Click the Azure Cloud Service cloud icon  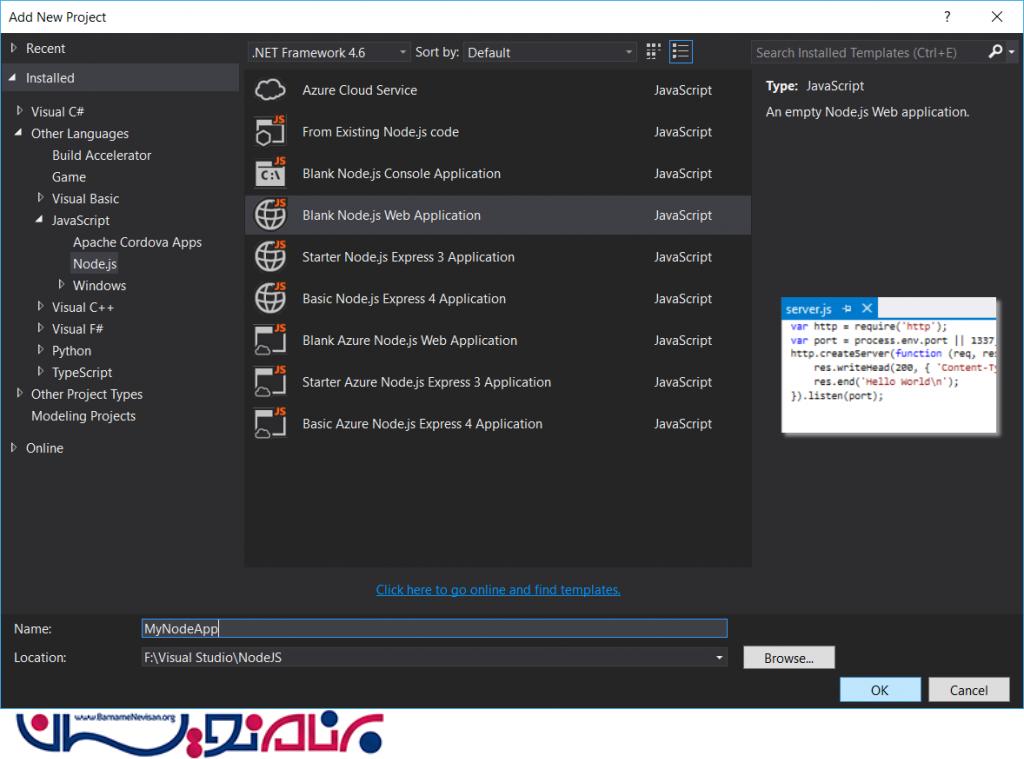(270, 89)
